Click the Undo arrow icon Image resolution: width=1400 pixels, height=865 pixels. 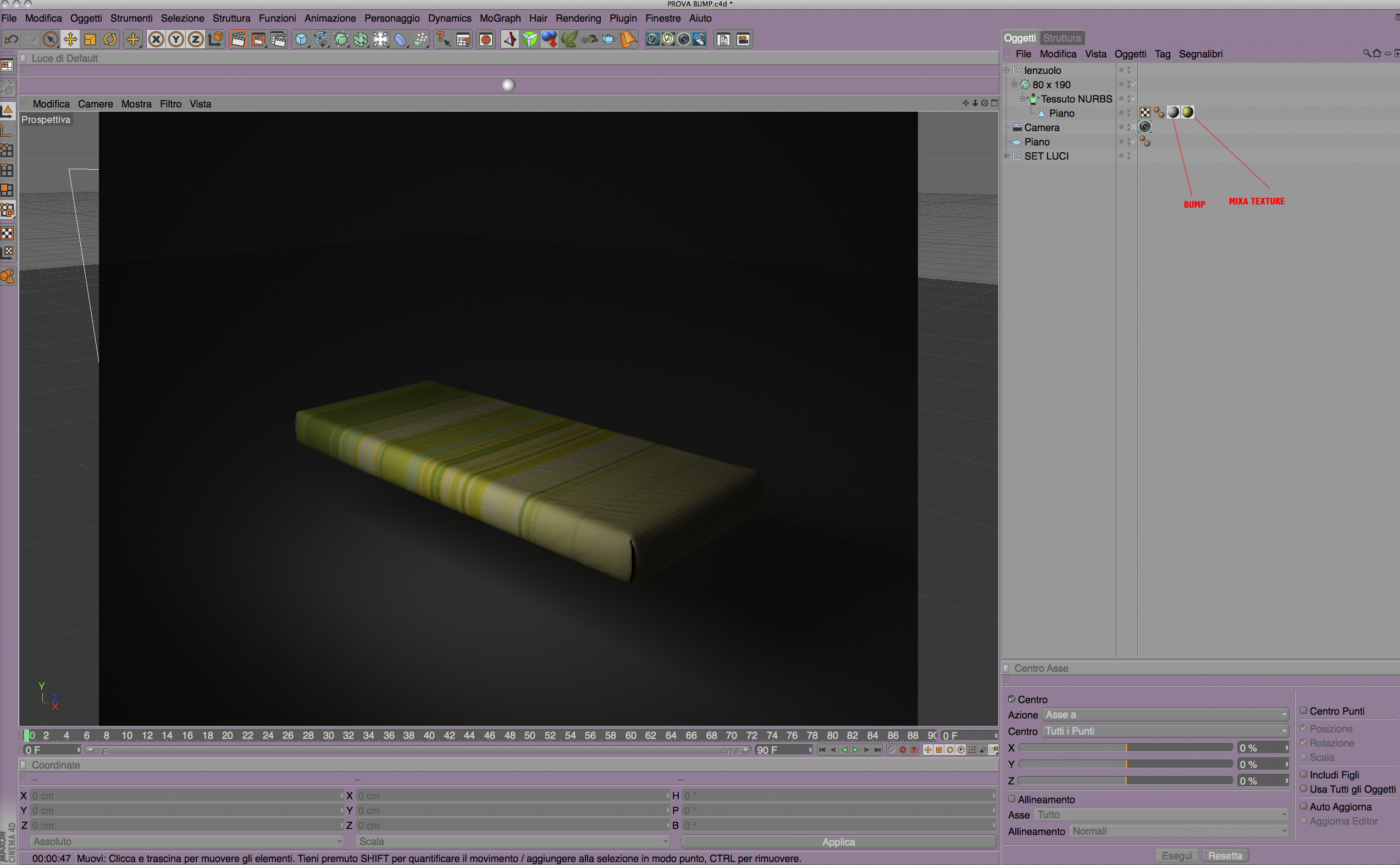click(11, 40)
